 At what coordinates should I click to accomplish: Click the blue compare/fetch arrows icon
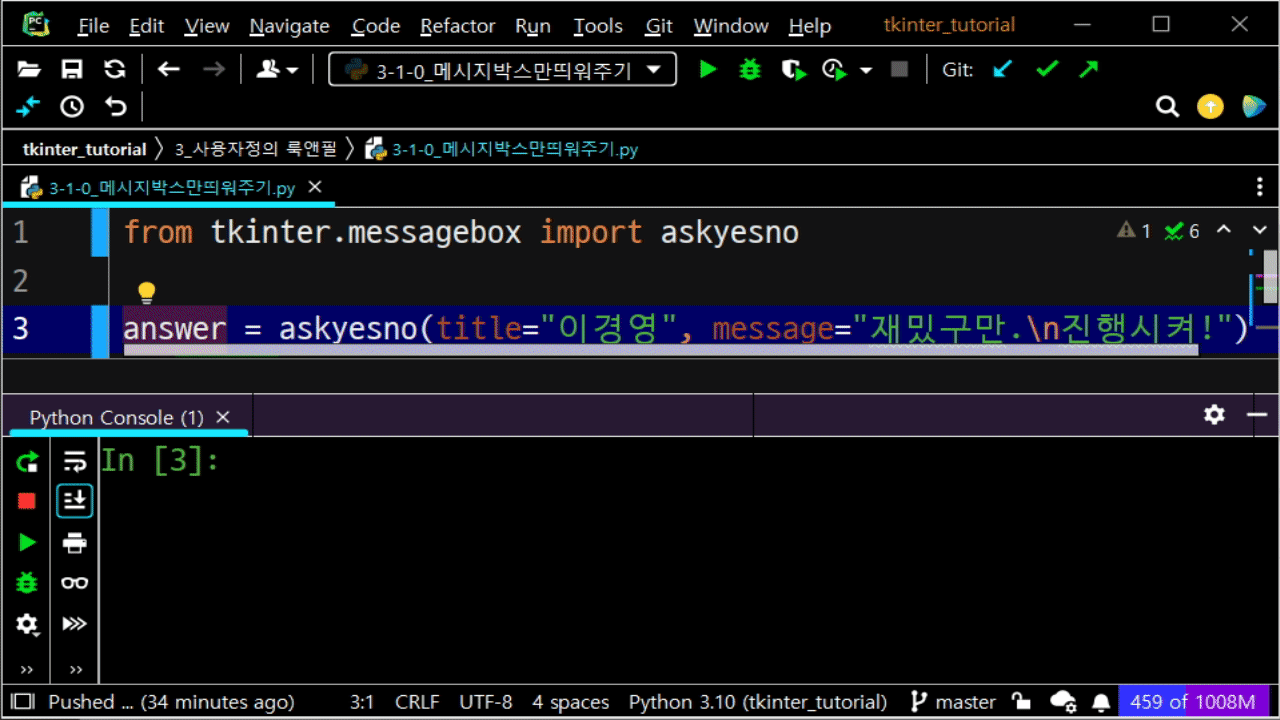point(28,106)
